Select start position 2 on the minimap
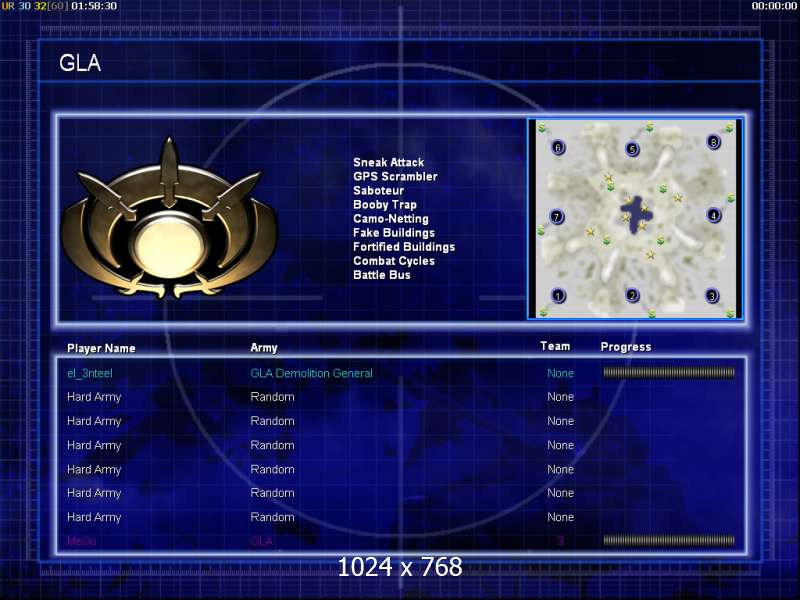800x600 pixels. pyautogui.click(x=633, y=295)
